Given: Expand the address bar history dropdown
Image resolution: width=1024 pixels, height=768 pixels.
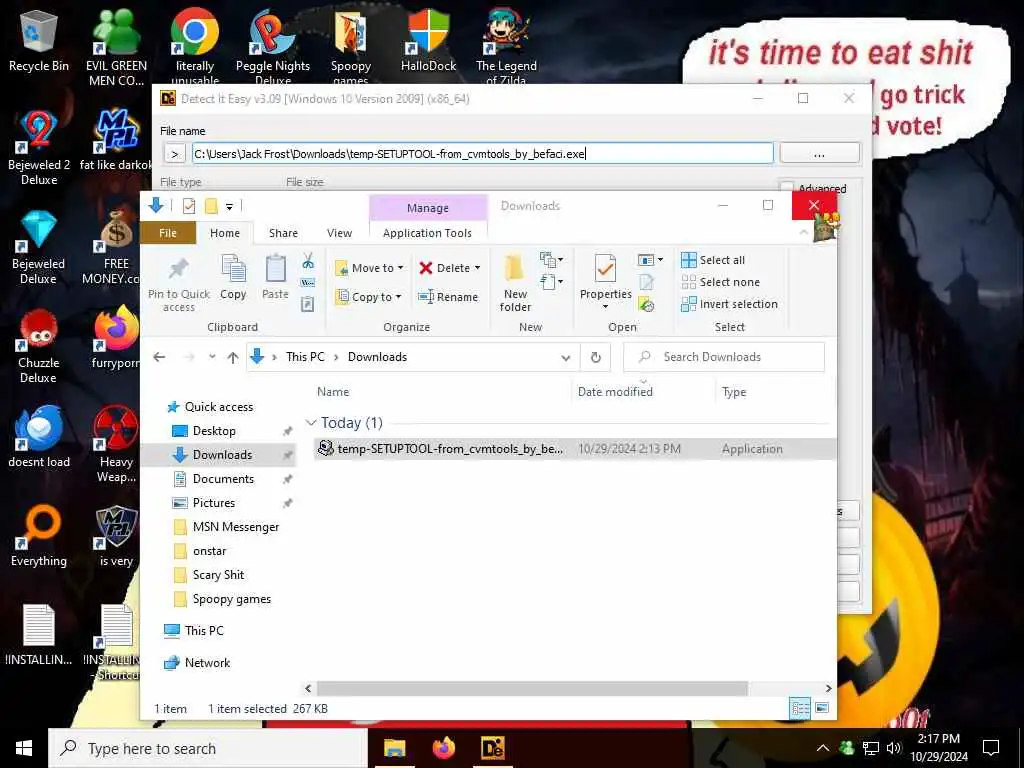Looking at the screenshot, I should [566, 357].
